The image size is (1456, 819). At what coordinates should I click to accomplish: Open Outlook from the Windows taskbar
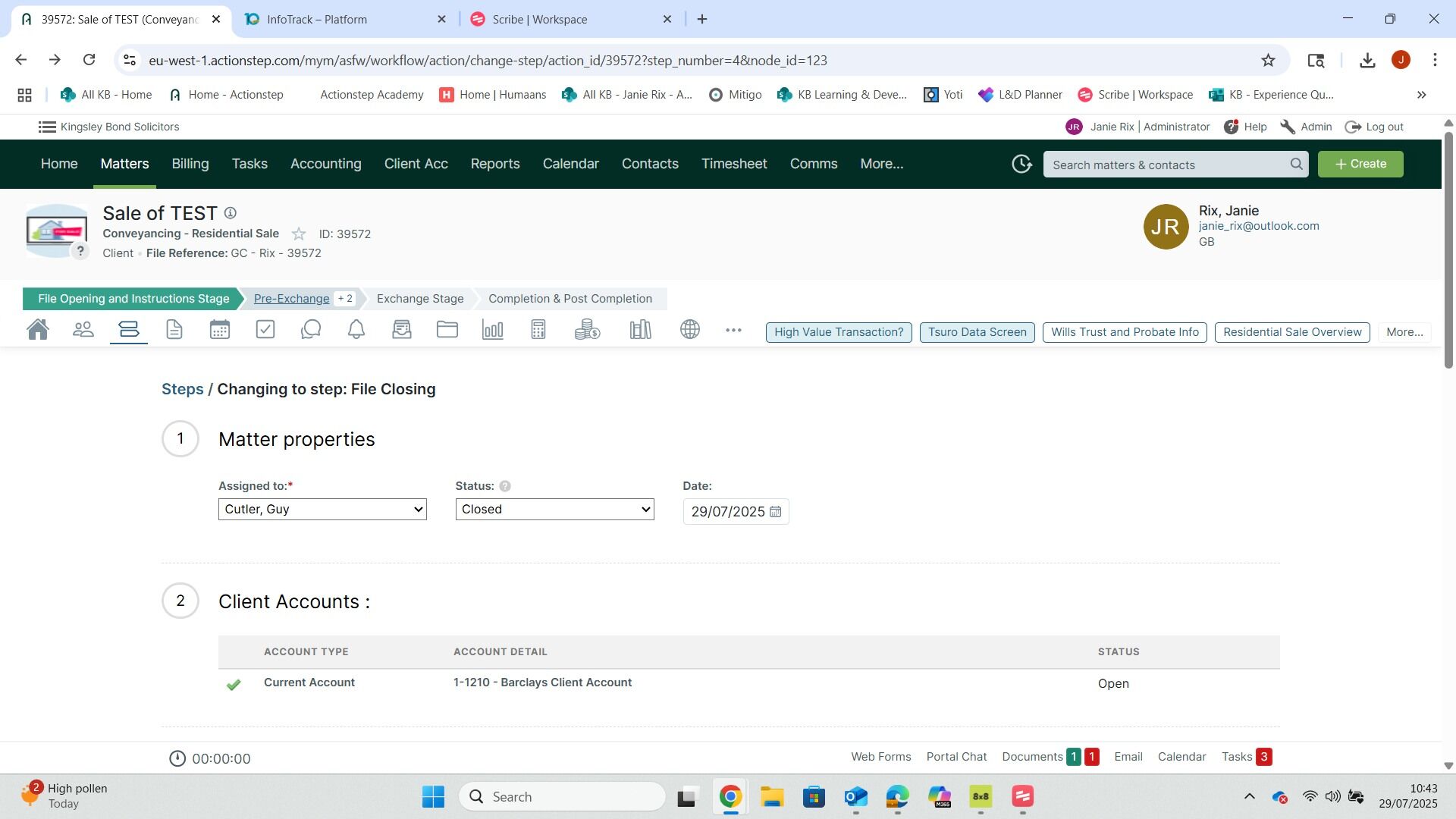click(855, 797)
